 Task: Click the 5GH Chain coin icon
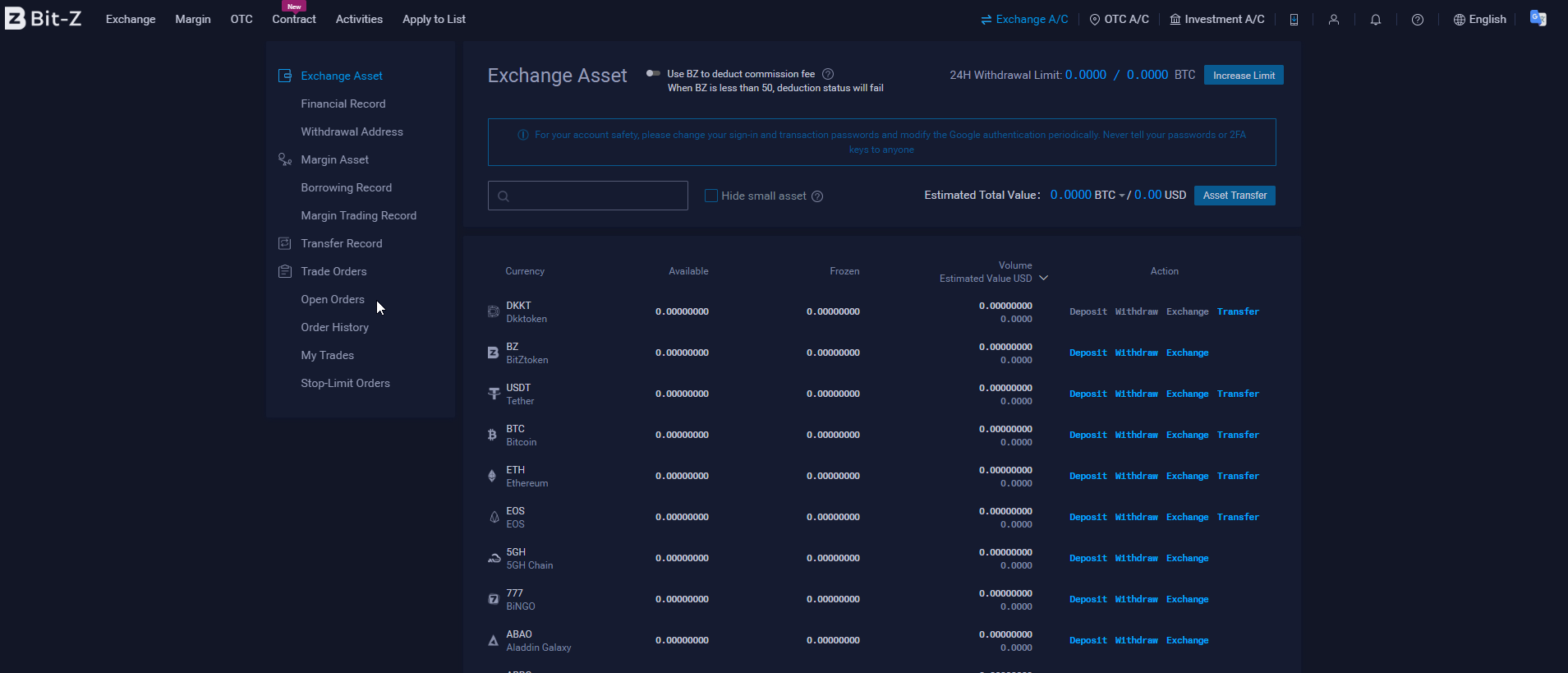click(493, 558)
